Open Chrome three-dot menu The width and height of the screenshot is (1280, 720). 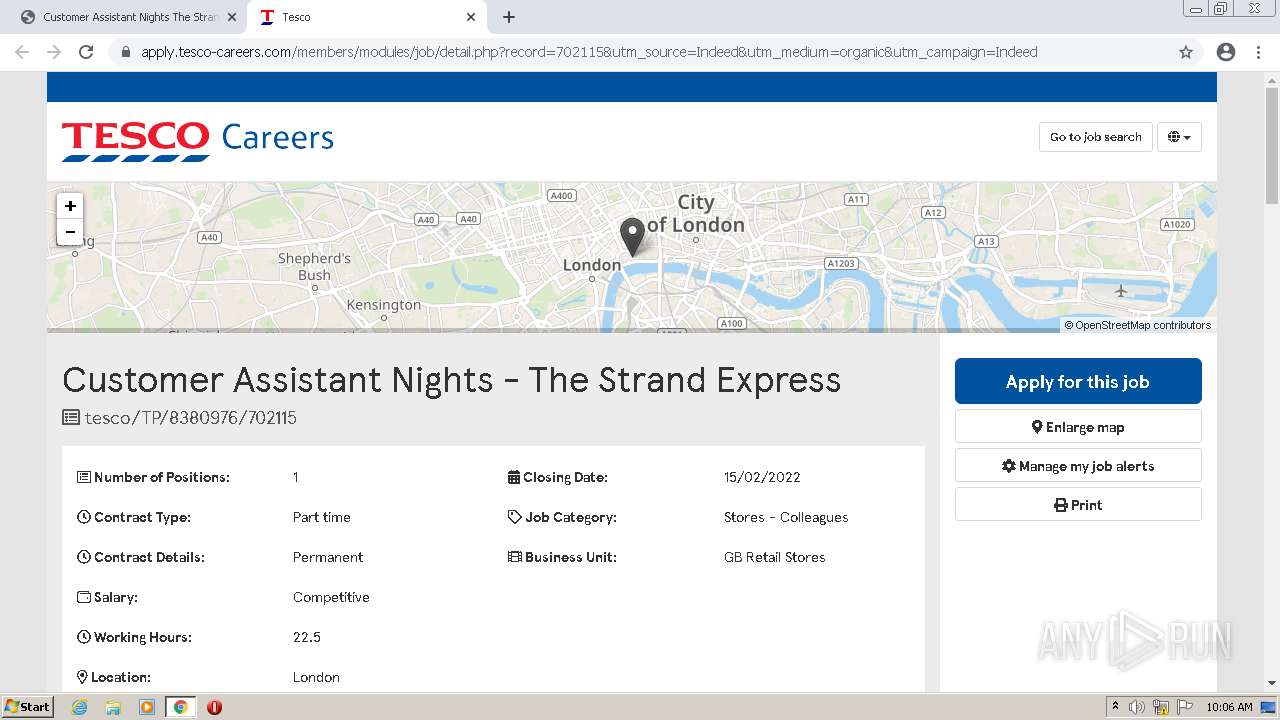point(1258,52)
